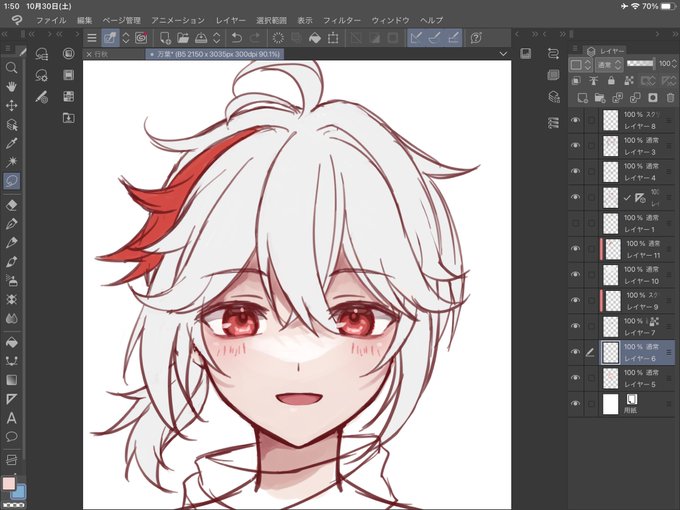Select the Hand move tool
This screenshot has height=510, width=680.
click(x=12, y=86)
